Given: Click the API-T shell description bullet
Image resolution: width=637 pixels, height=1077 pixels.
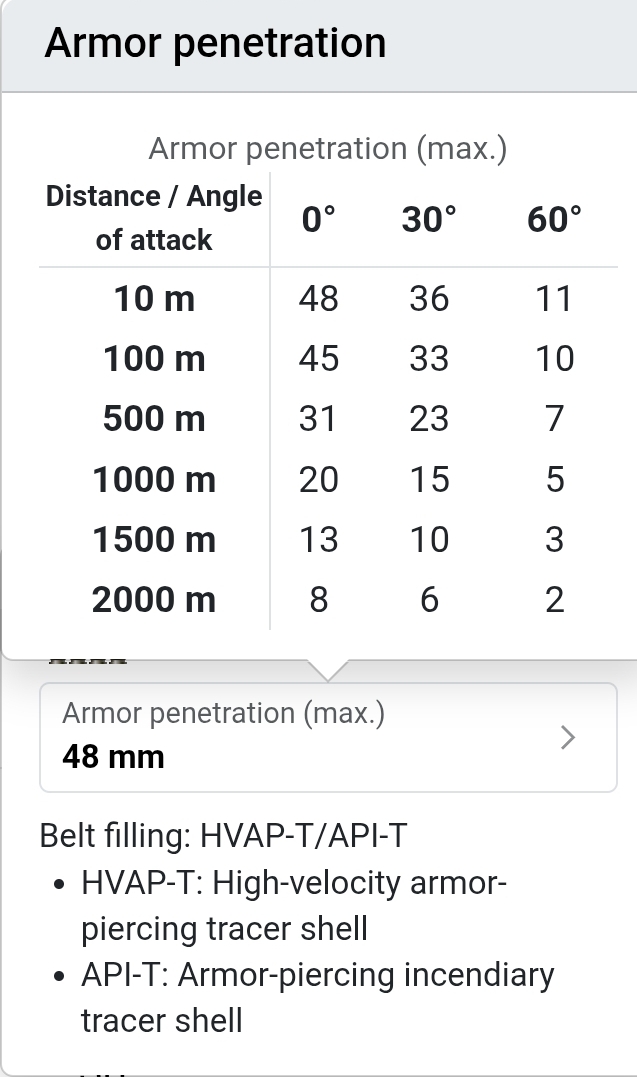Looking at the screenshot, I should coord(317,997).
